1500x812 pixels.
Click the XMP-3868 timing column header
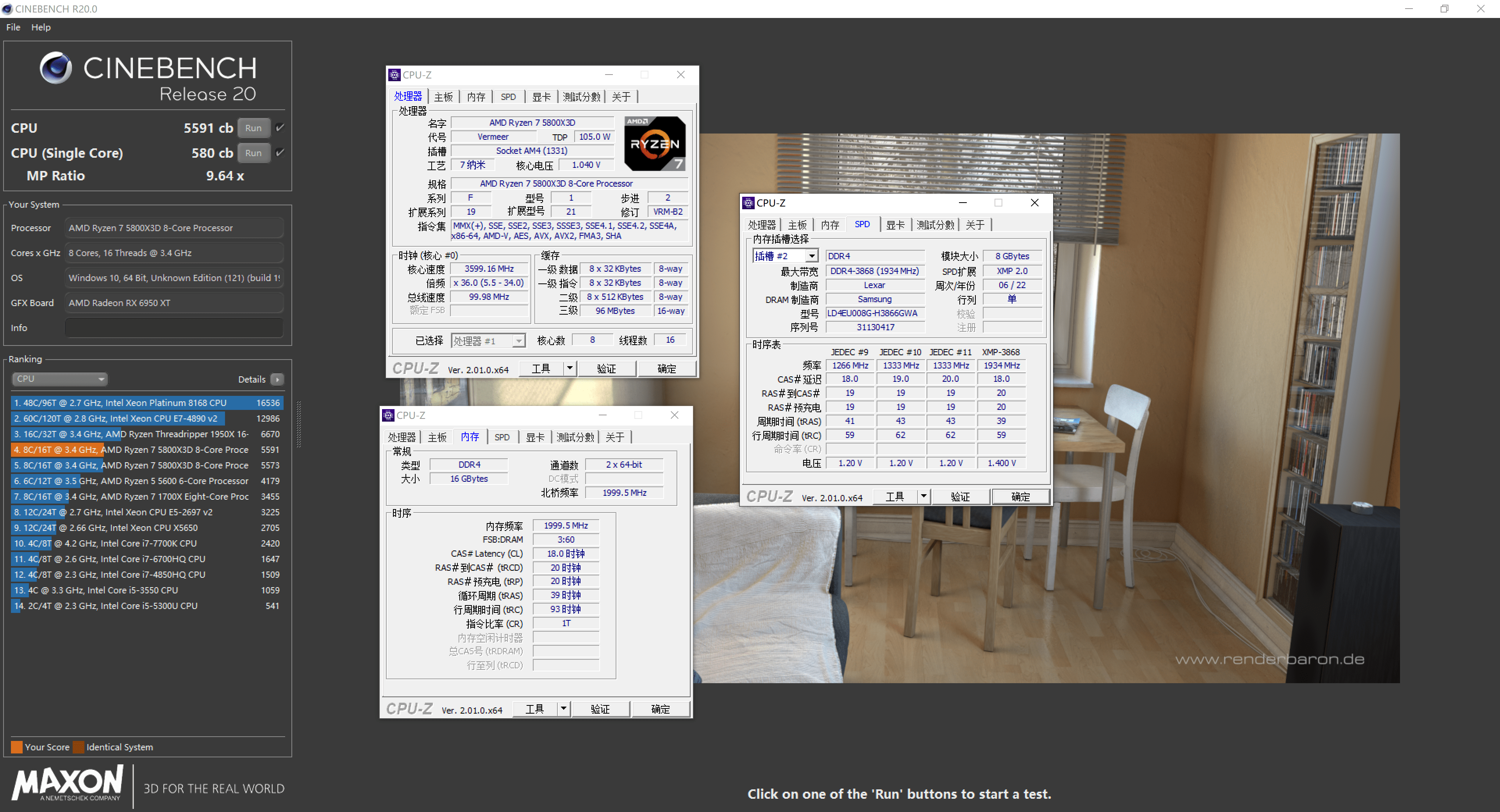tap(1001, 352)
